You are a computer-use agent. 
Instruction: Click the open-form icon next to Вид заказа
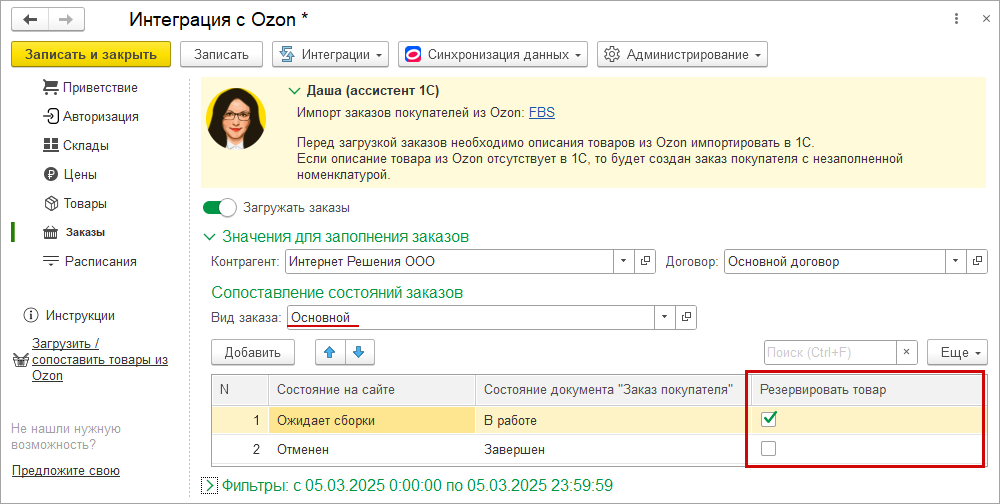(686, 317)
